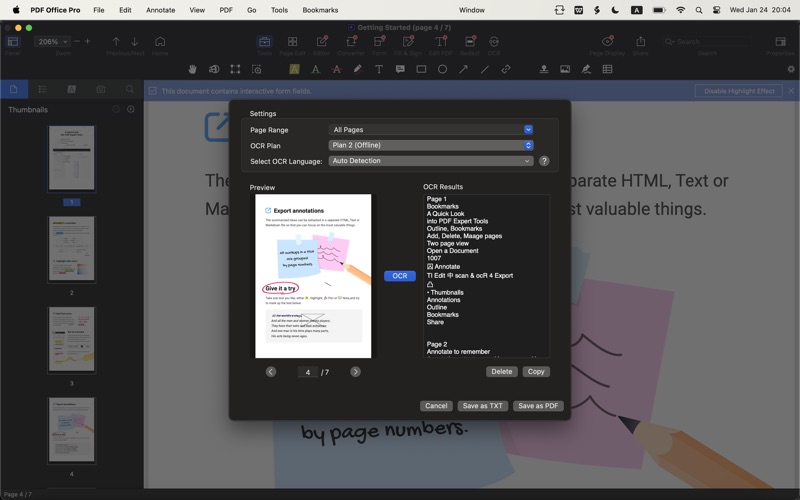Toggle the Panel sidebar button
Viewport: 800px width, 500px height.
13,42
